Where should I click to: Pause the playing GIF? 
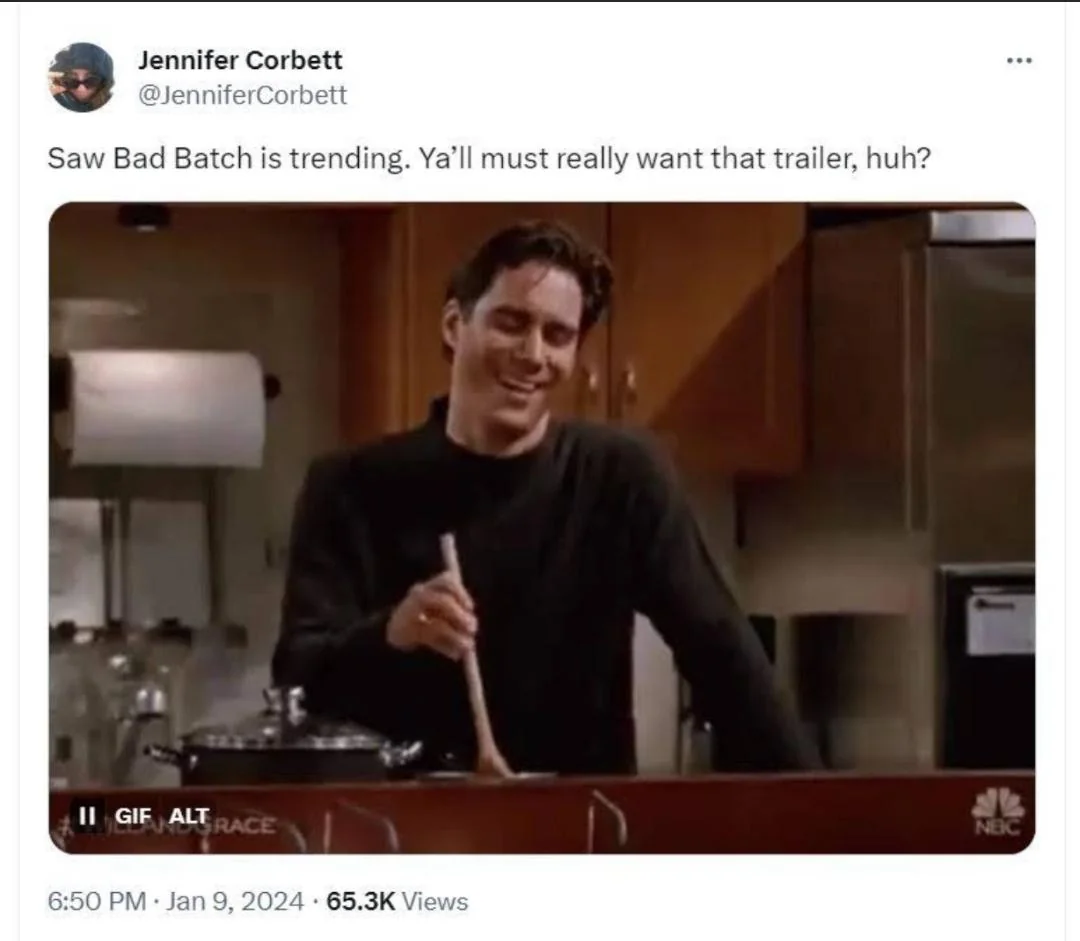click(87, 816)
